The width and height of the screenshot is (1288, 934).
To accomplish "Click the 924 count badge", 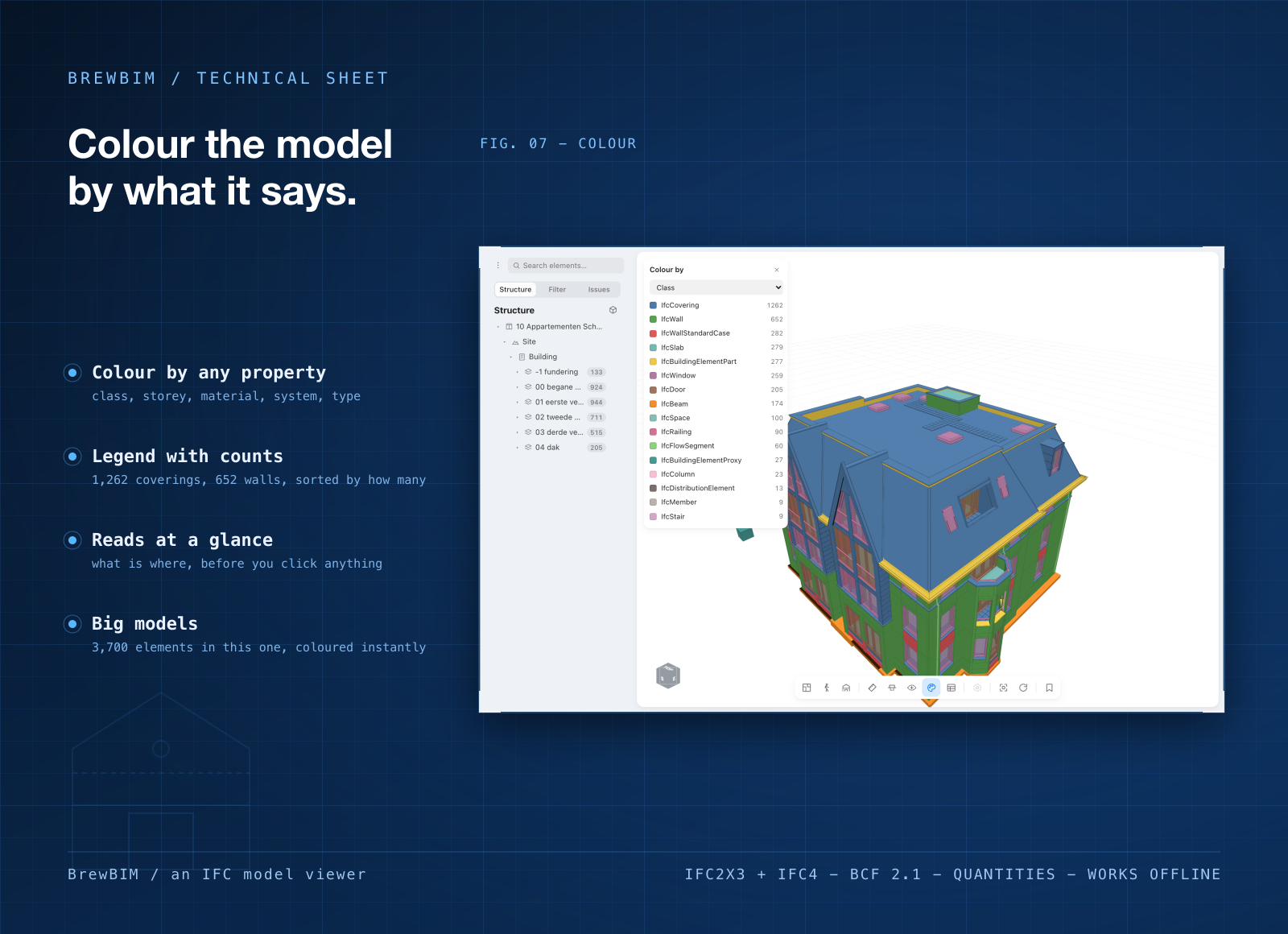I will pyautogui.click(x=597, y=387).
